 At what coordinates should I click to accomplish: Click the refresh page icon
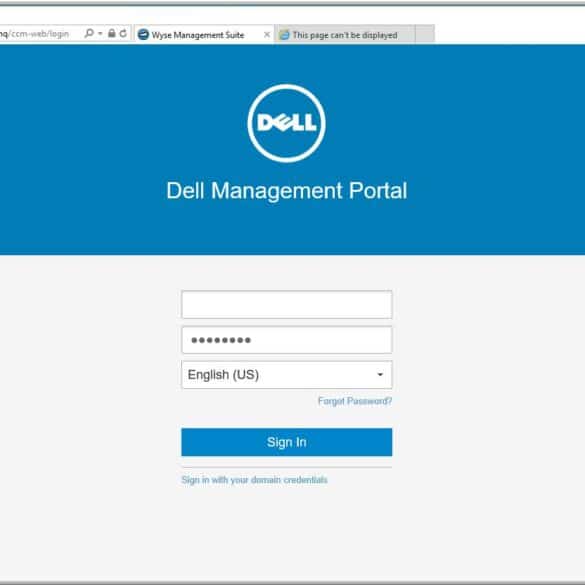(x=123, y=33)
